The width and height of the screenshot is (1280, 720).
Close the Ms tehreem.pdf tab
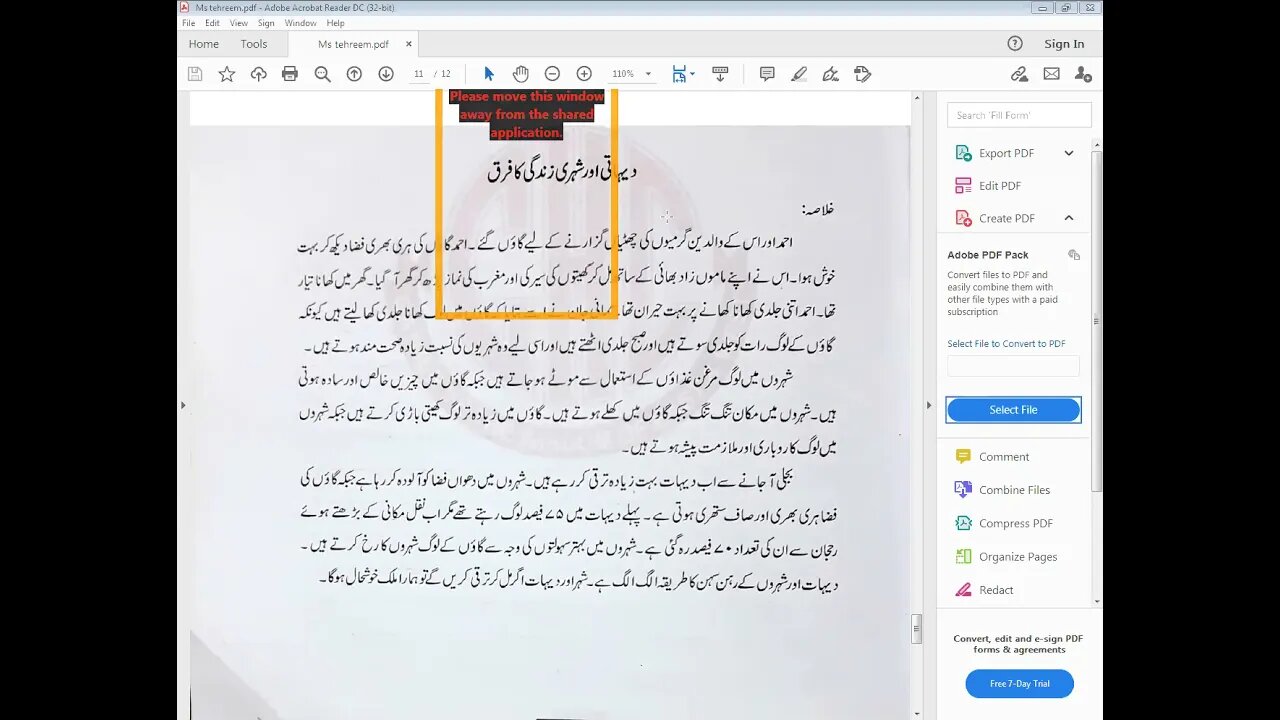[x=408, y=44]
